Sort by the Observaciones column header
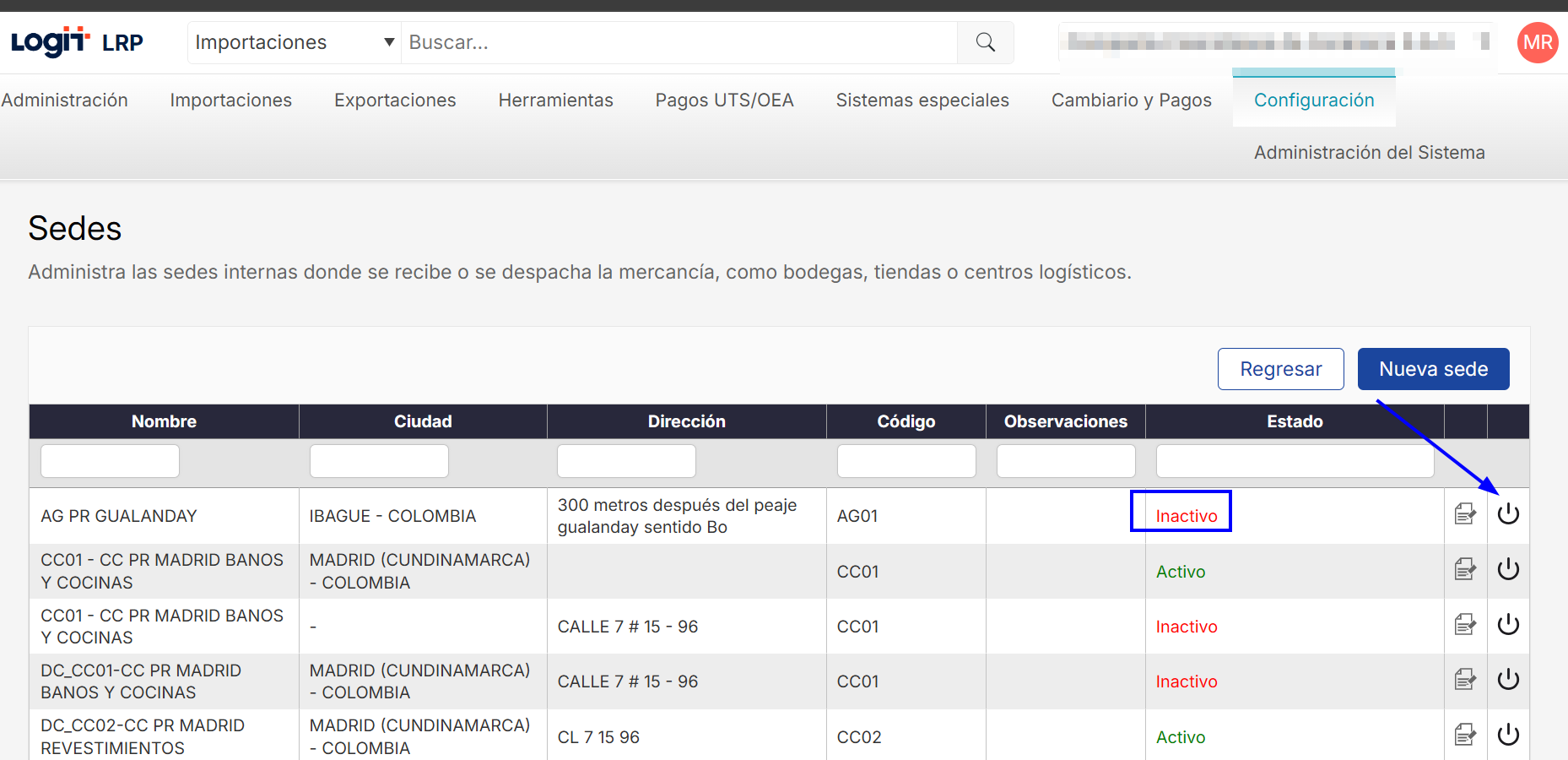The height and width of the screenshot is (760, 1568). pos(1066,421)
